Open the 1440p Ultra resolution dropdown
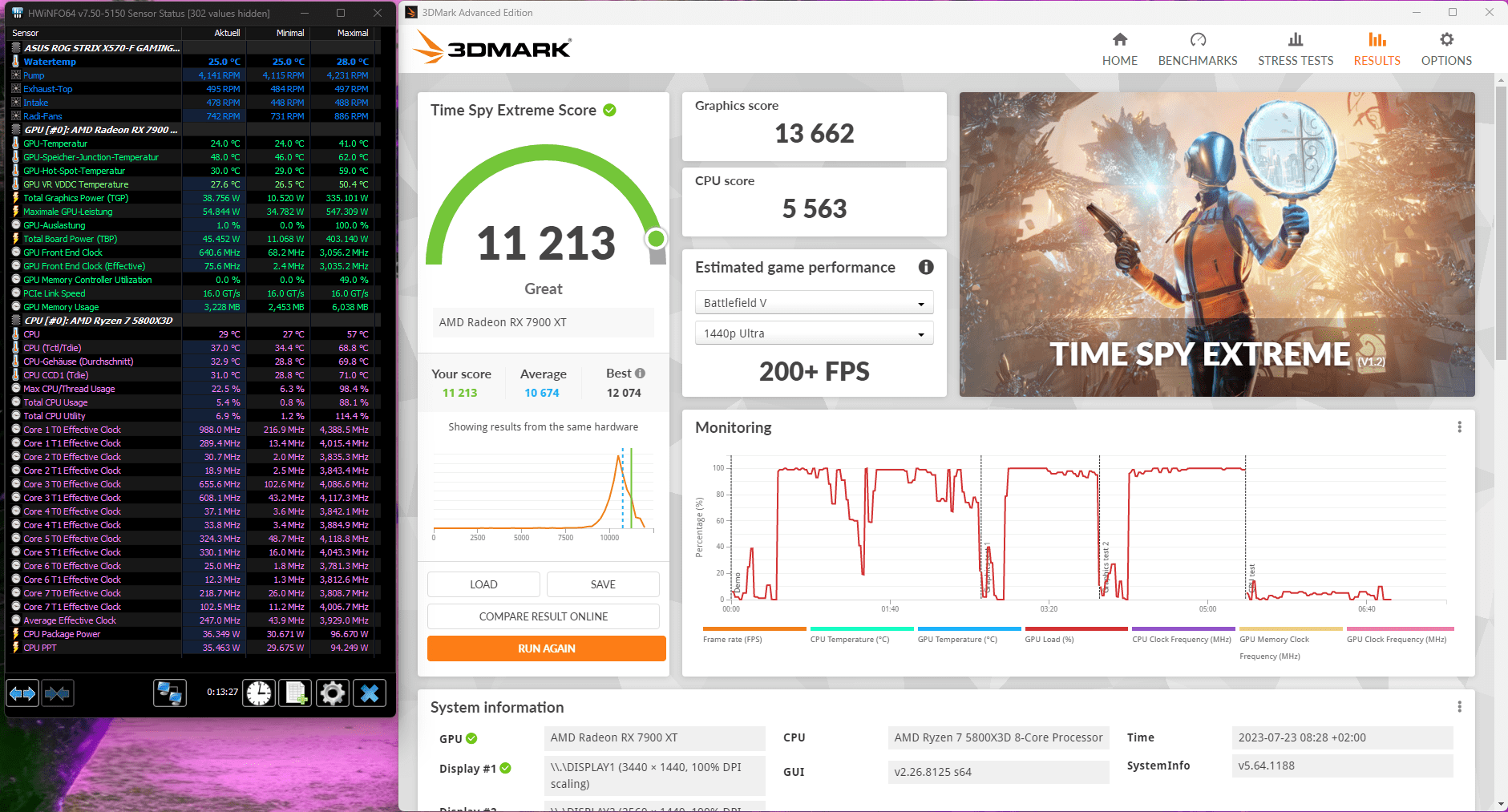 click(x=814, y=333)
